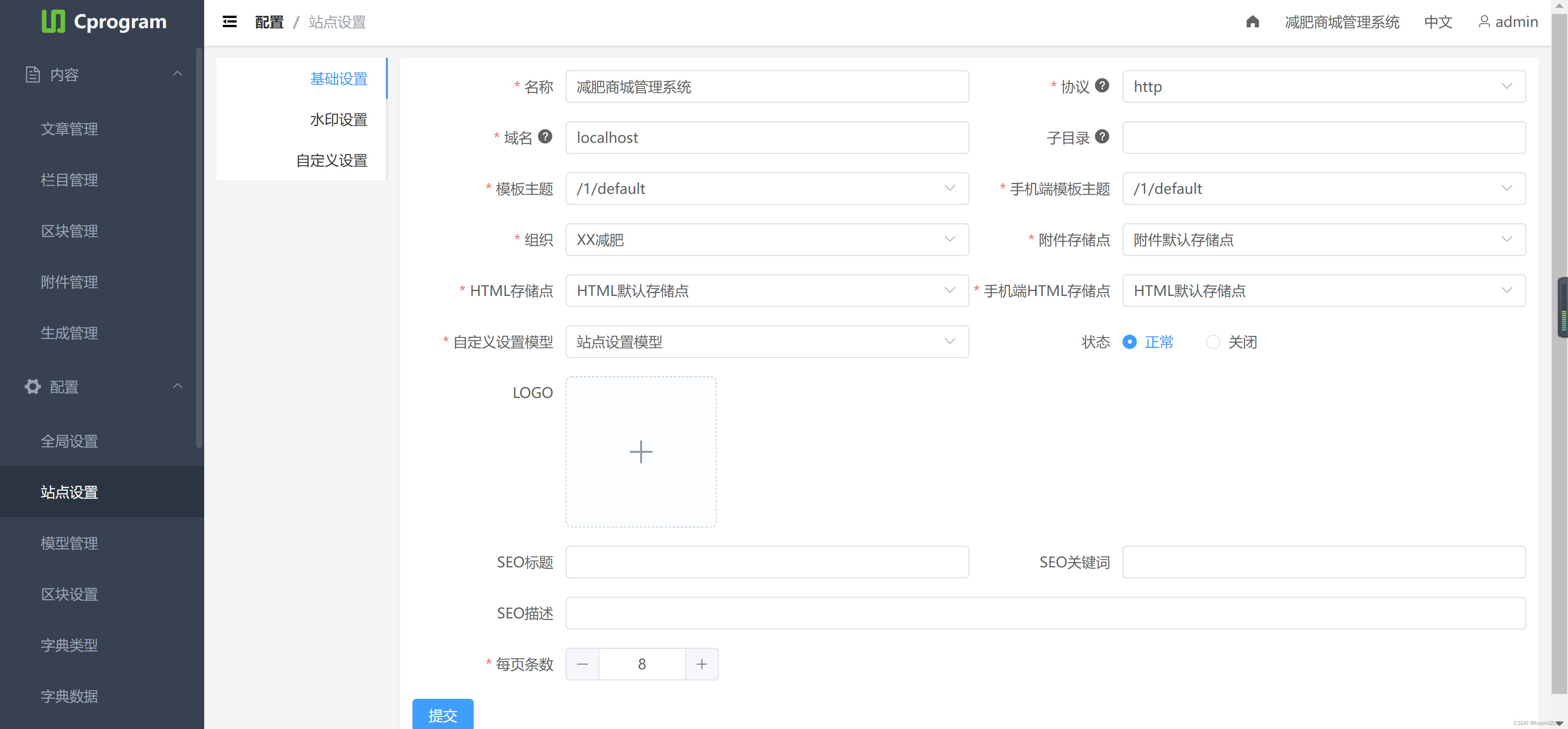This screenshot has height=729, width=1568.
Task: Open the 手机端HTML存储点 dropdown
Action: coord(1324,291)
